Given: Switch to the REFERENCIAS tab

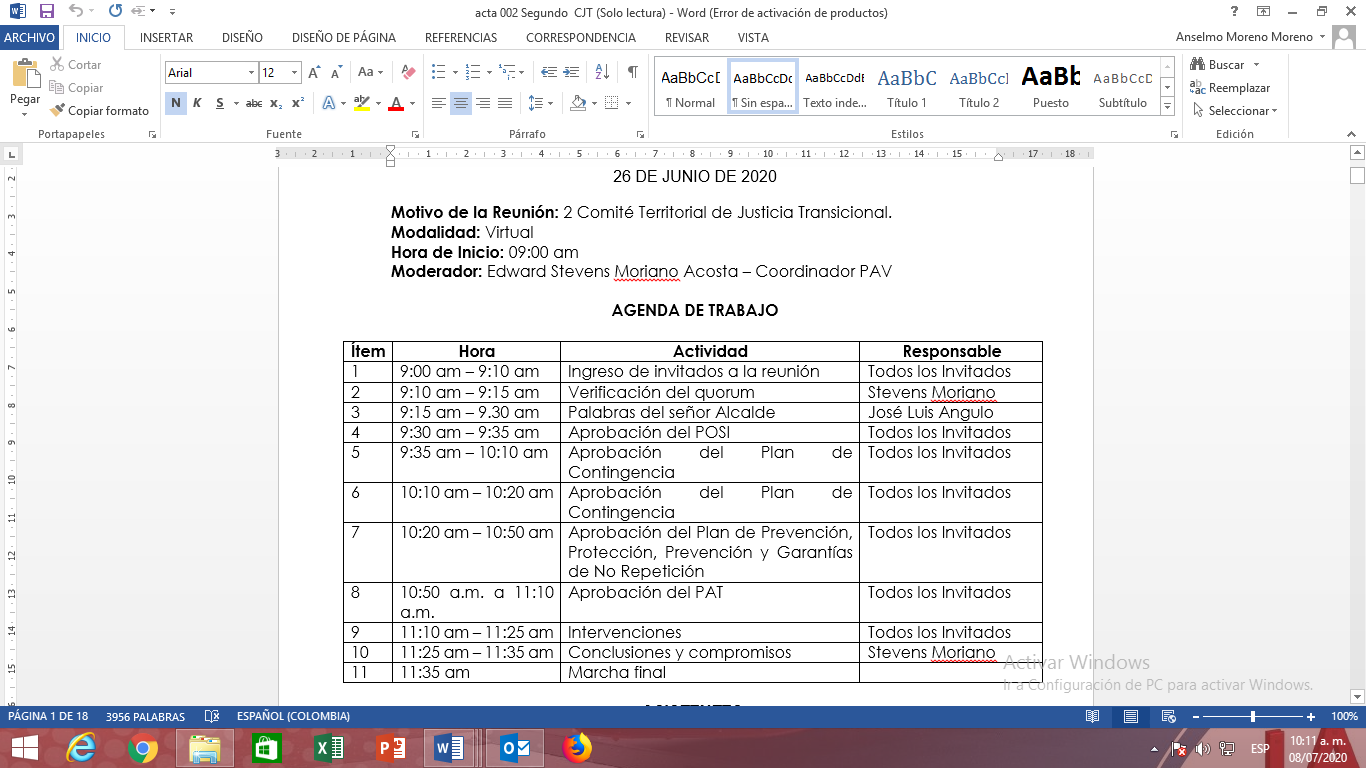Looking at the screenshot, I should (461, 38).
